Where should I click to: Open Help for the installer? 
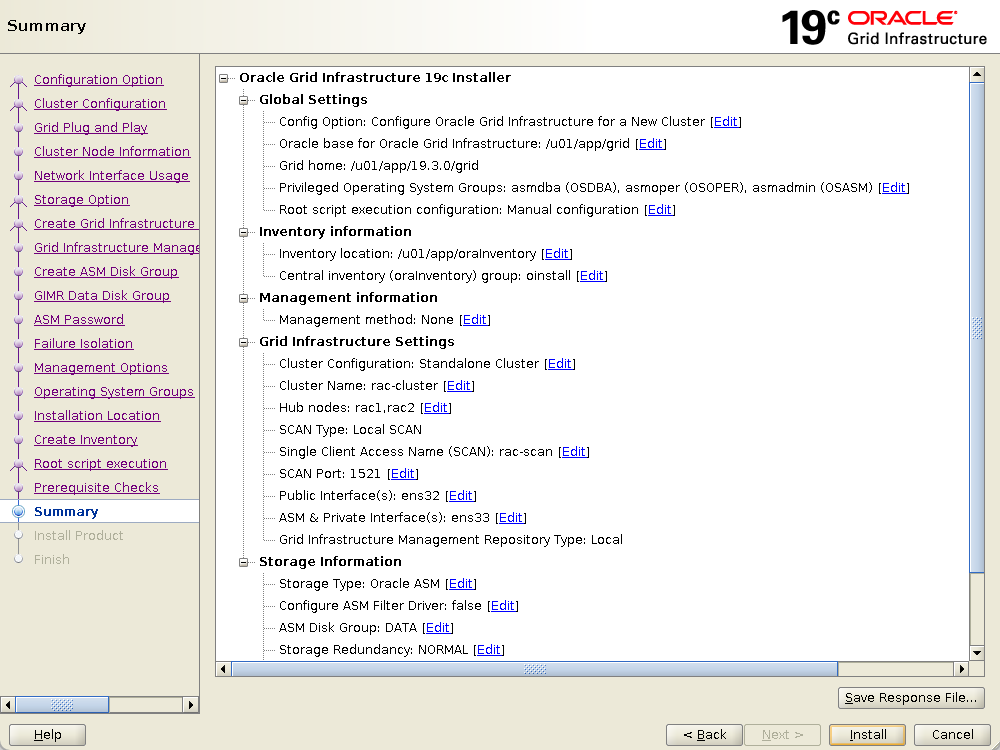(x=47, y=734)
